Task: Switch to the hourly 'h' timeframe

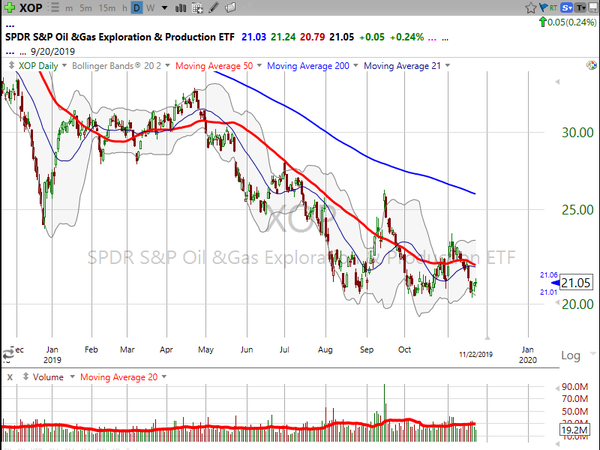Action: (x=125, y=8)
